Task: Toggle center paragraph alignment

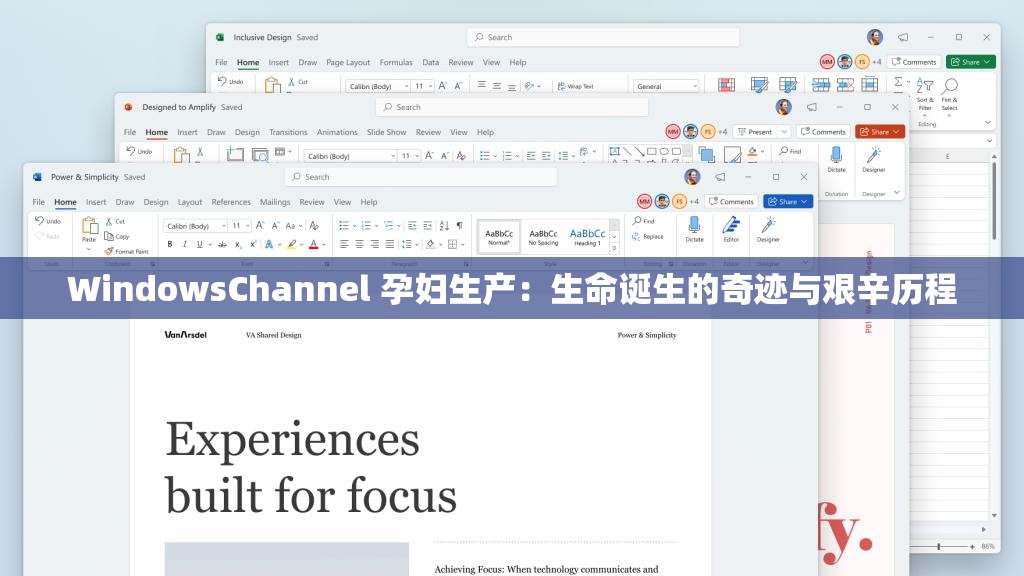Action: point(357,243)
